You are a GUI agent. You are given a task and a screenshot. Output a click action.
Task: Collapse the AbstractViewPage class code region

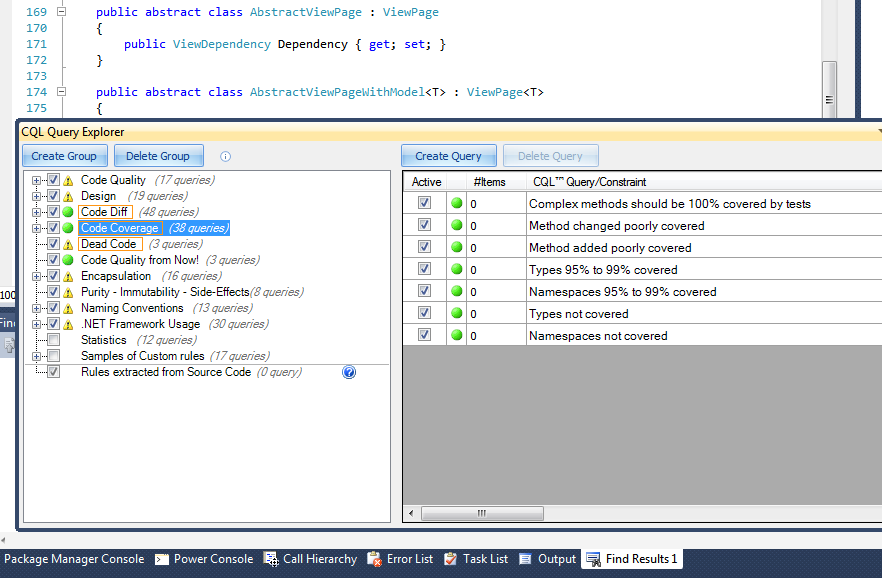tap(61, 12)
